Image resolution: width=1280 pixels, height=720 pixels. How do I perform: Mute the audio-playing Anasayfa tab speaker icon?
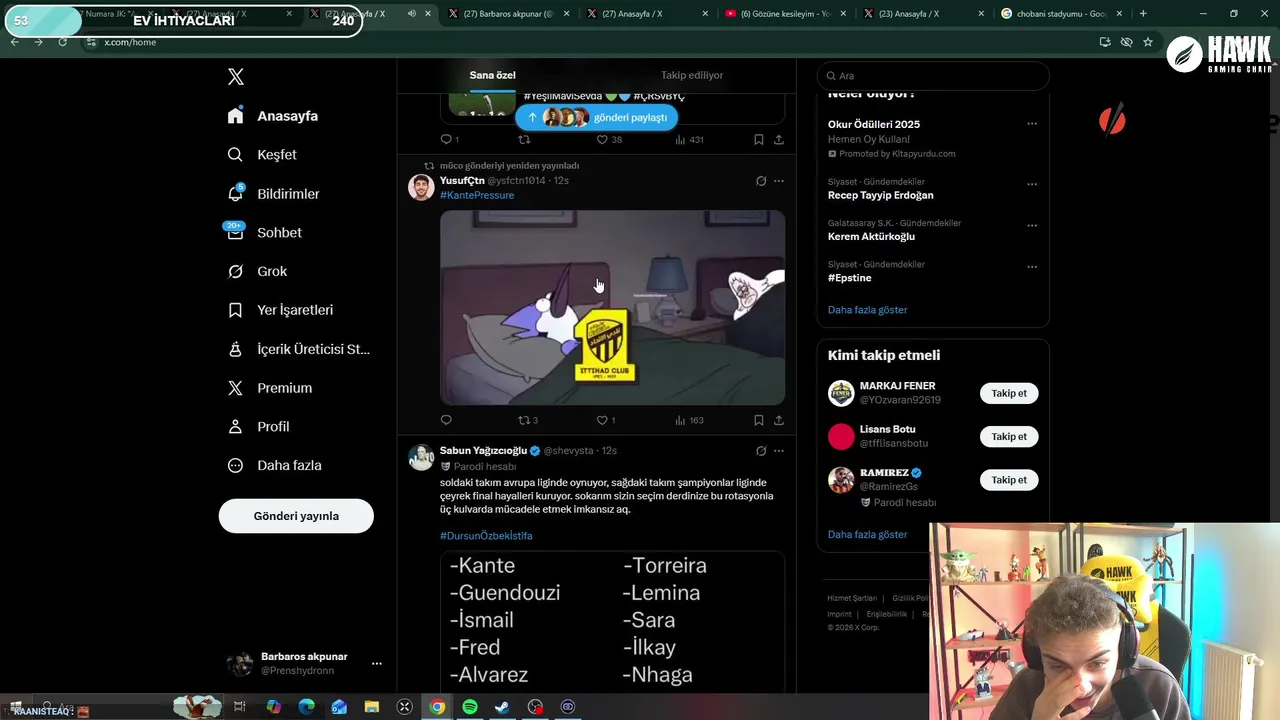pos(412,14)
